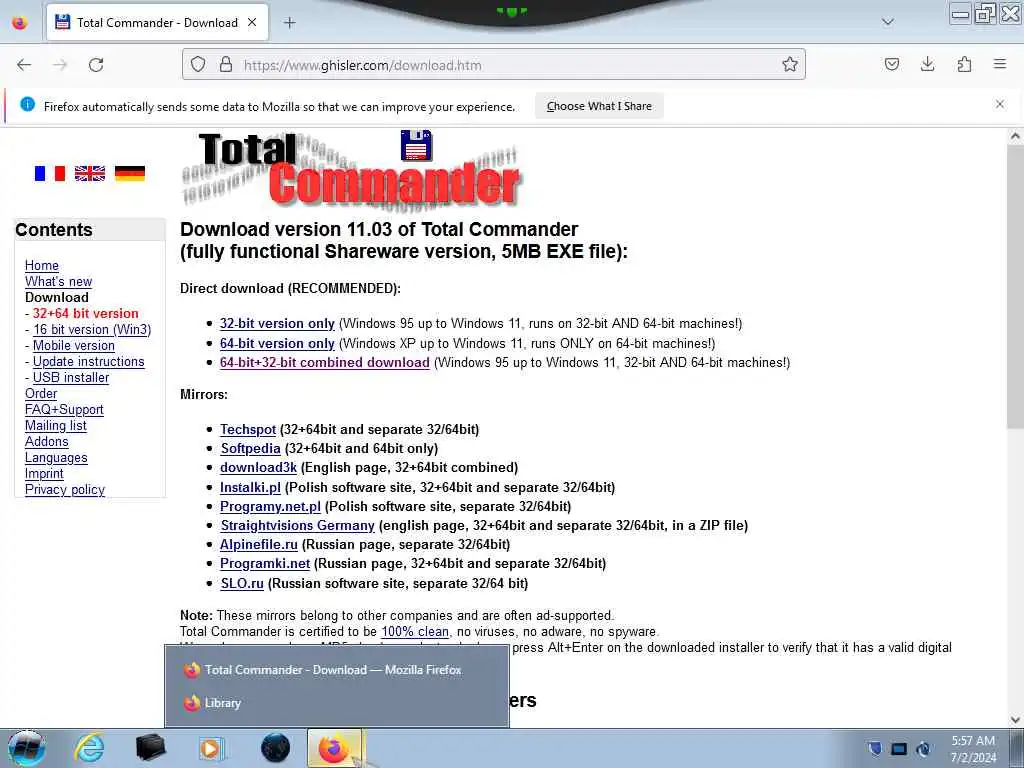1024x768 pixels.
Task: Click the browser Back arrow
Action: coord(24,65)
